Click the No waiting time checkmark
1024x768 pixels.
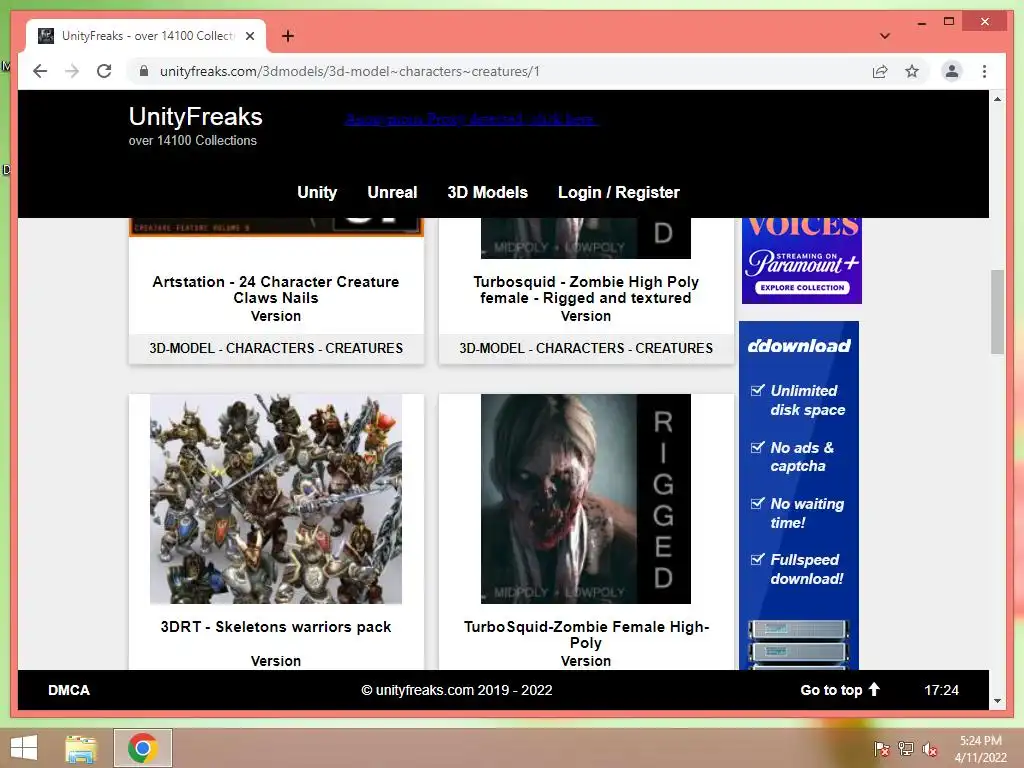point(757,504)
